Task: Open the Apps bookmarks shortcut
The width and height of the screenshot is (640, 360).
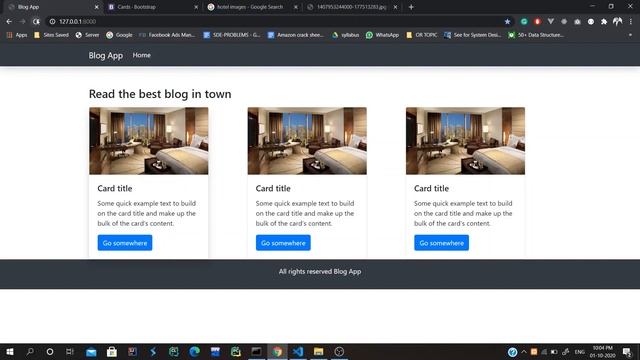Action: [17, 35]
